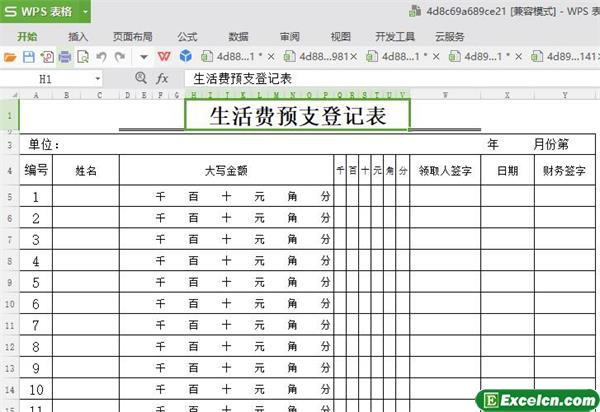Screen dimensions: 600x412
Task: Click the 财务签字 cell in entry 2 row
Action: point(564,218)
